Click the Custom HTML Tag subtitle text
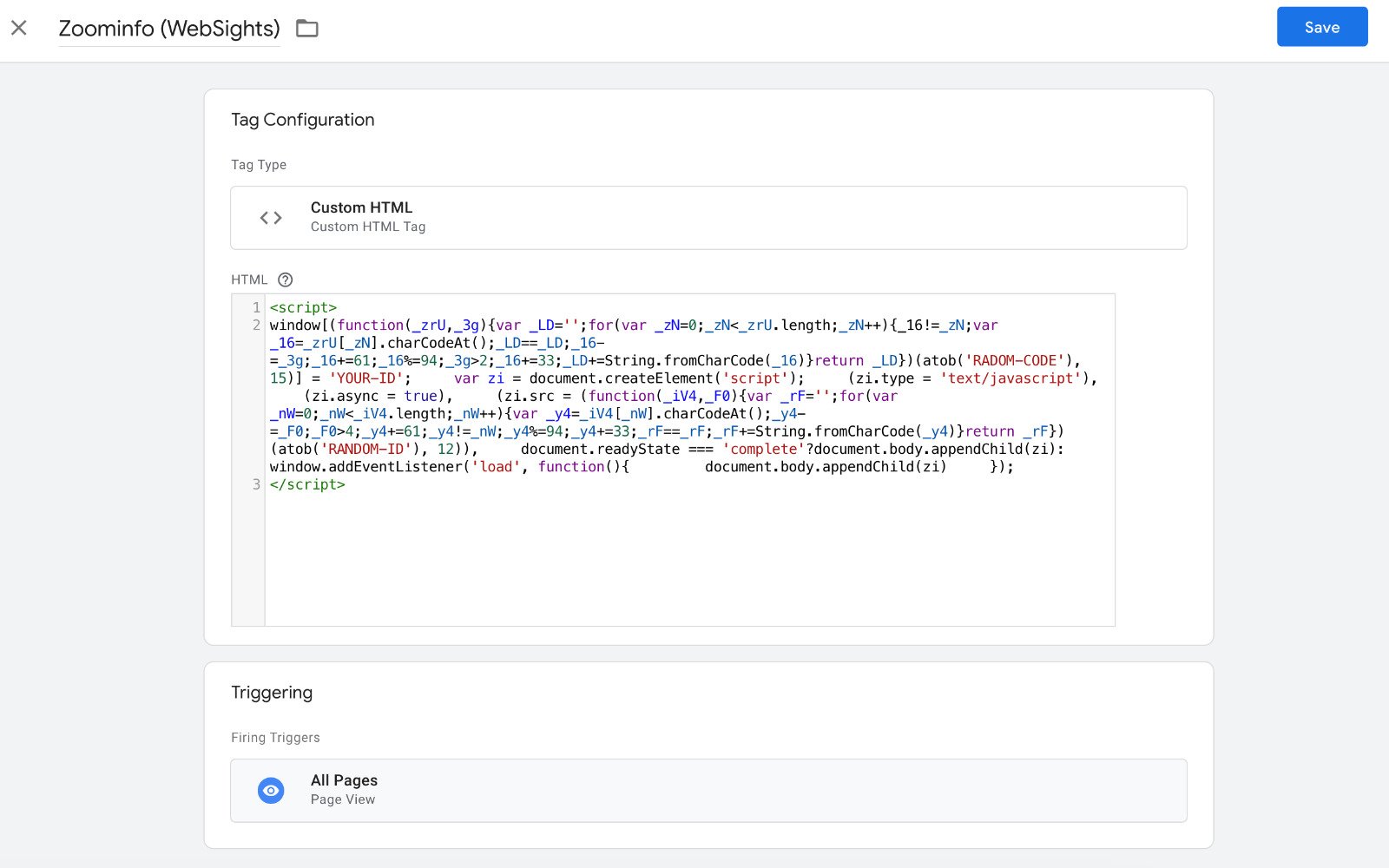This screenshot has height=868, width=1389. pos(368,227)
